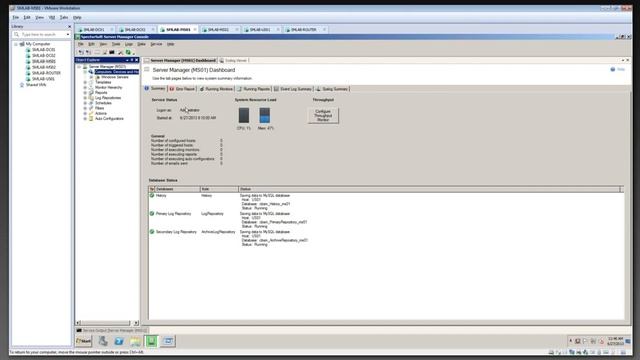Close the SMLAB-MS01 VM tab

coord(195,30)
